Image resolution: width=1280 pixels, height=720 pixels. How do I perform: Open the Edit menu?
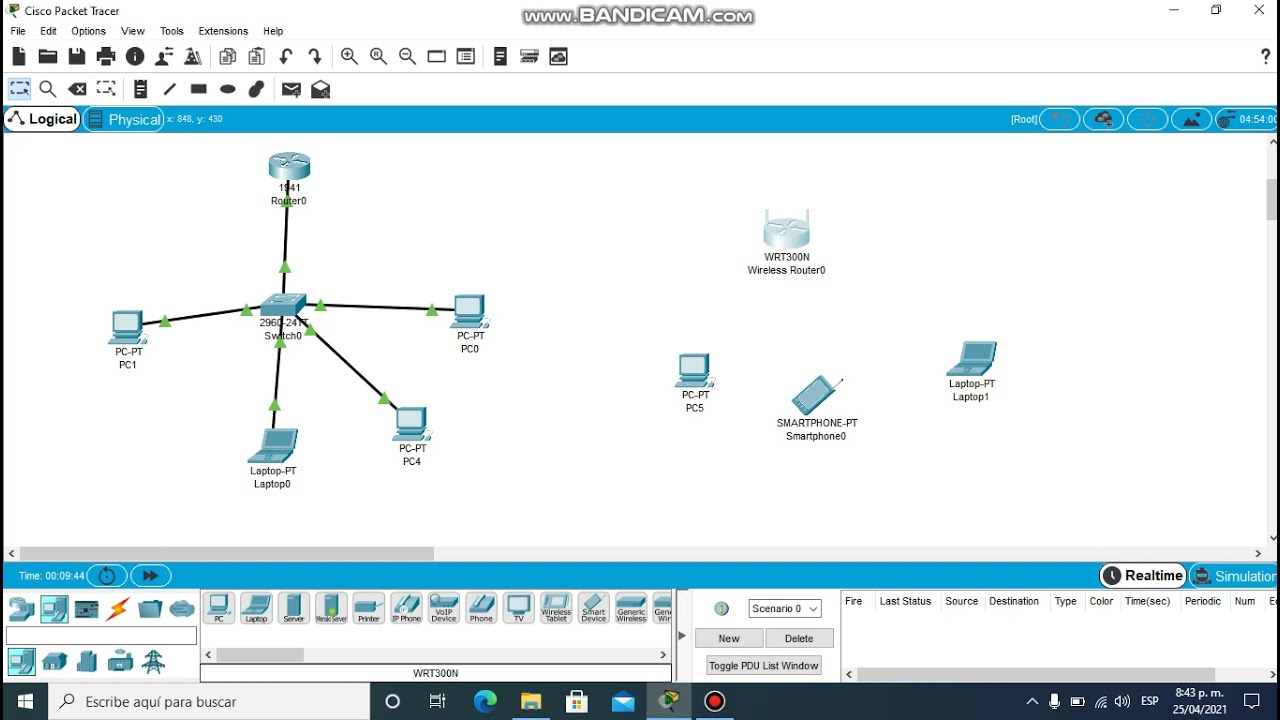[48, 31]
